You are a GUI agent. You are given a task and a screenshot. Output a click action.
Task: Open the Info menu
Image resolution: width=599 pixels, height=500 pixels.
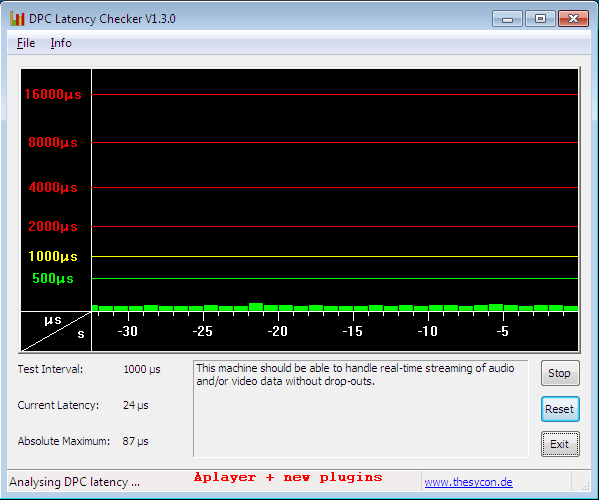pos(61,43)
